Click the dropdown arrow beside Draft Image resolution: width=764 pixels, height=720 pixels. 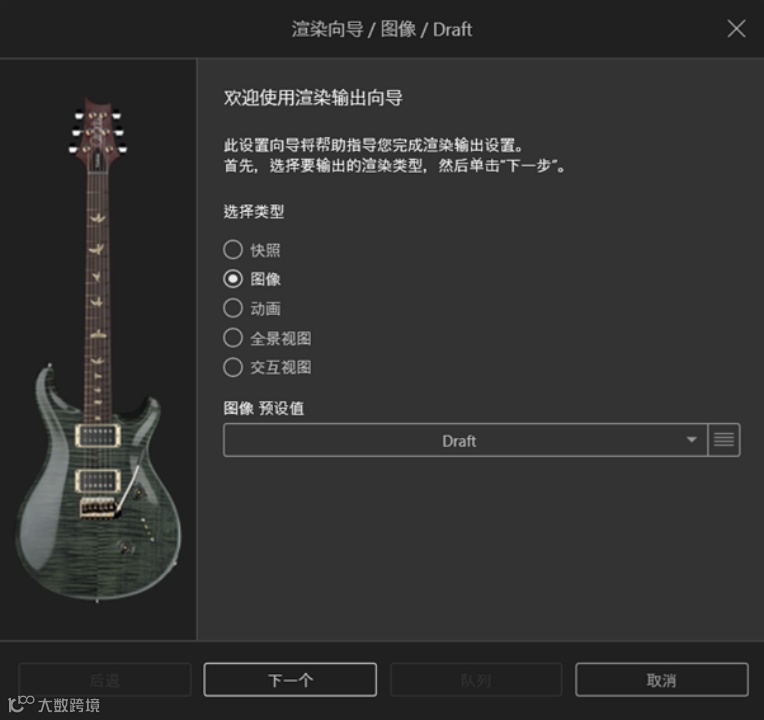click(x=691, y=440)
